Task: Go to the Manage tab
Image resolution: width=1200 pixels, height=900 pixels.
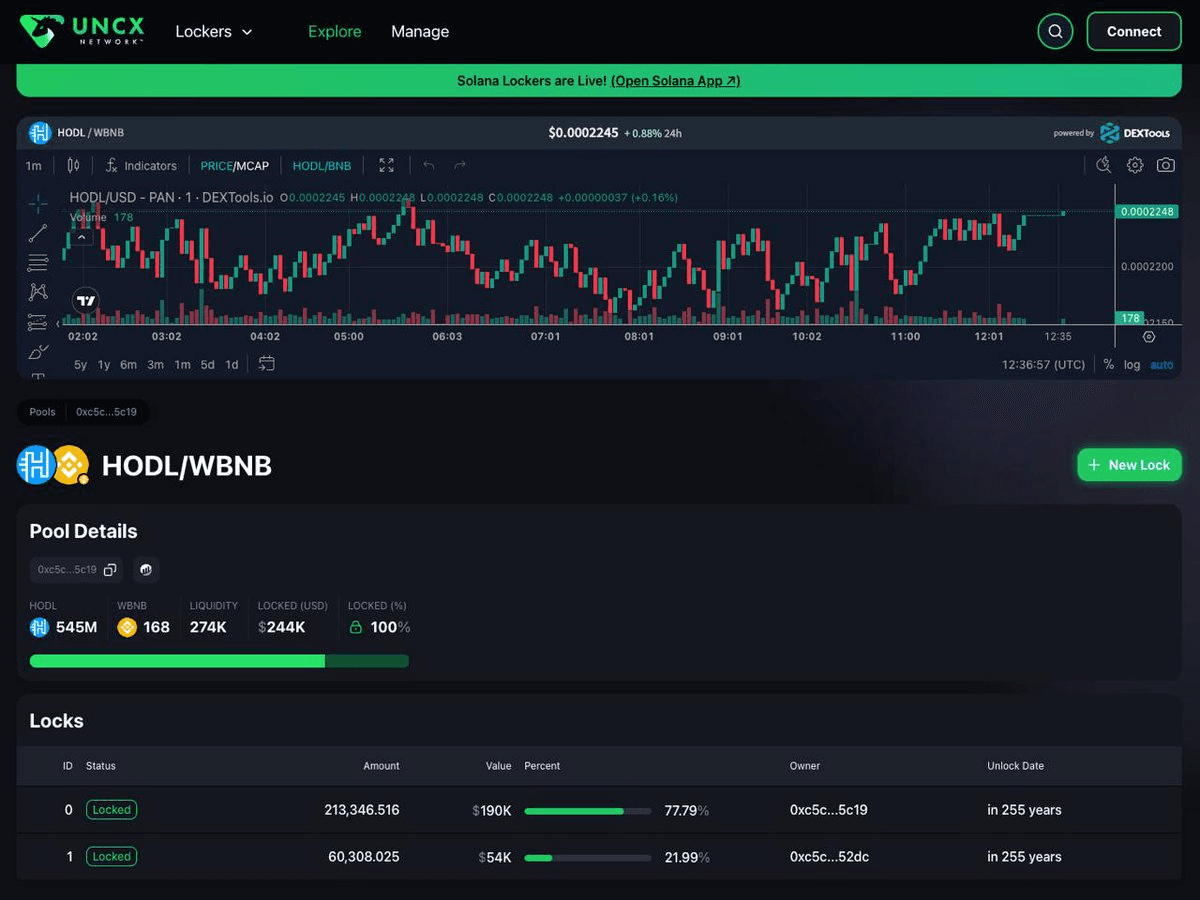Action: [420, 31]
